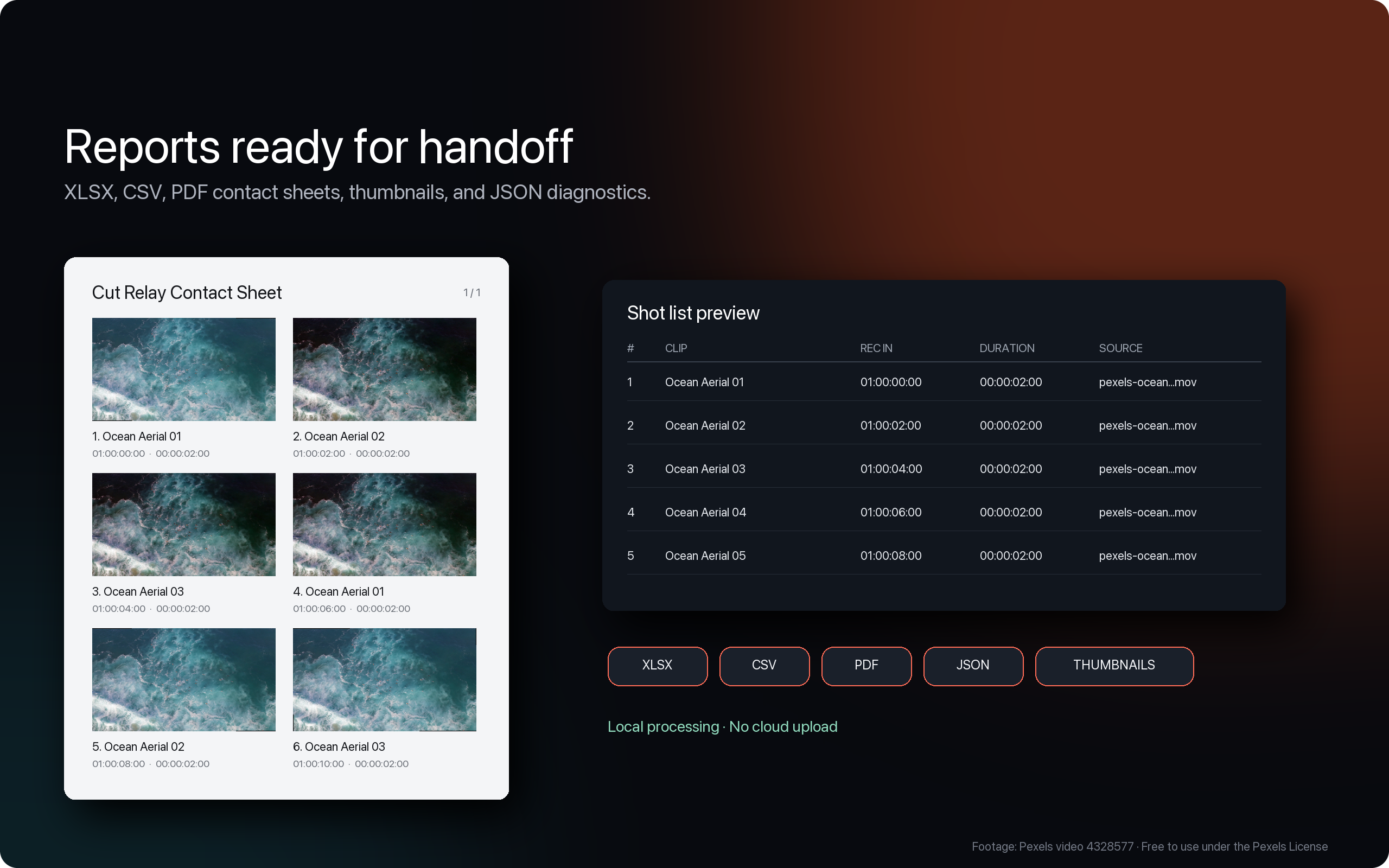The image size is (1389, 868).
Task: Click thumbnail 6. Ocean Aerial 03
Action: click(x=385, y=679)
